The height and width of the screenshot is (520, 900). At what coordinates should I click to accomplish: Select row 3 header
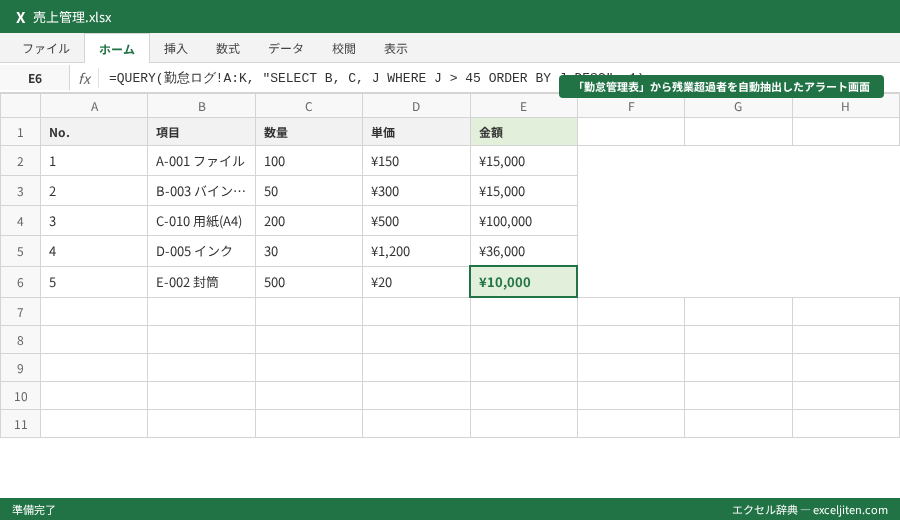[x=20, y=191]
